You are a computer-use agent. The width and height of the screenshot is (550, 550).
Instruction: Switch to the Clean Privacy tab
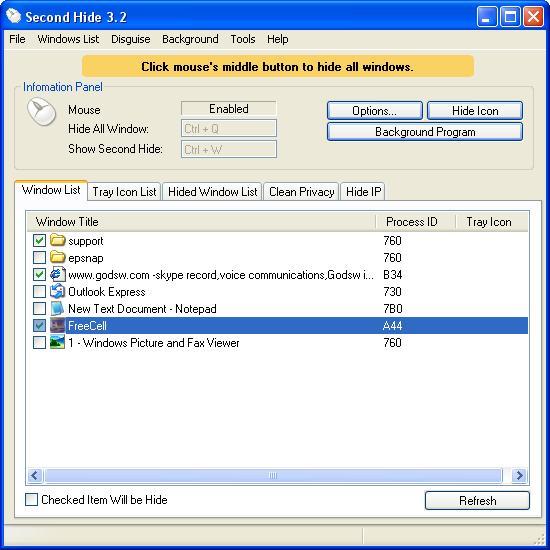pos(301,192)
